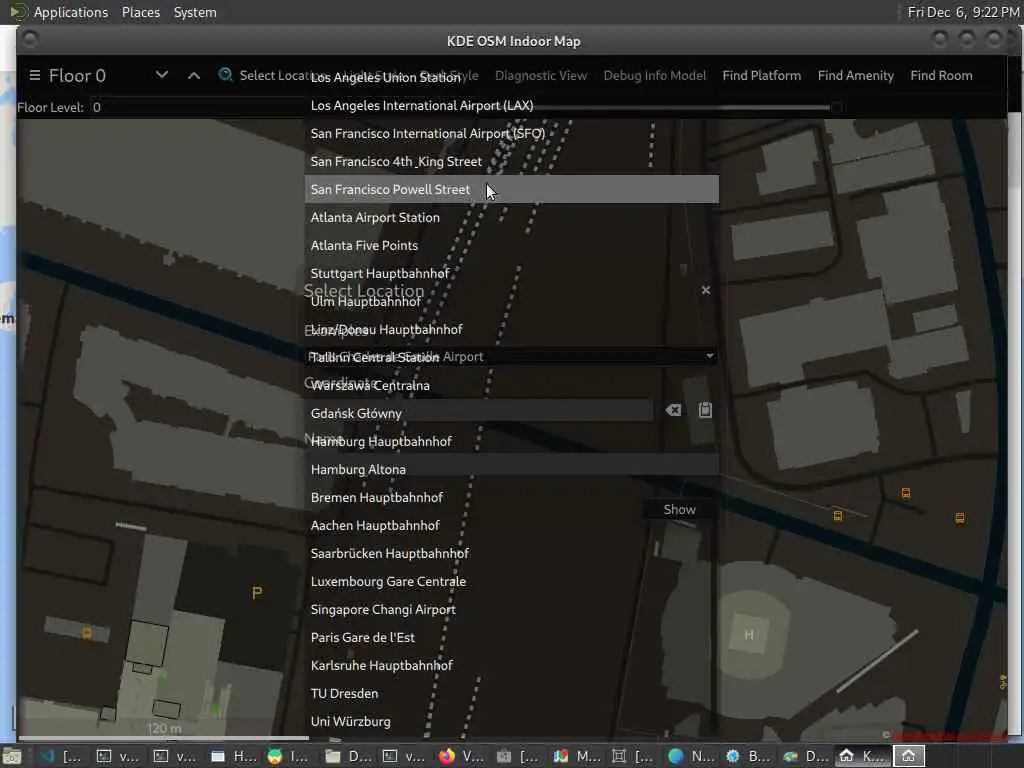1024x768 pixels.
Task: Paste coordinates using the clipboard icon
Action: (705, 410)
